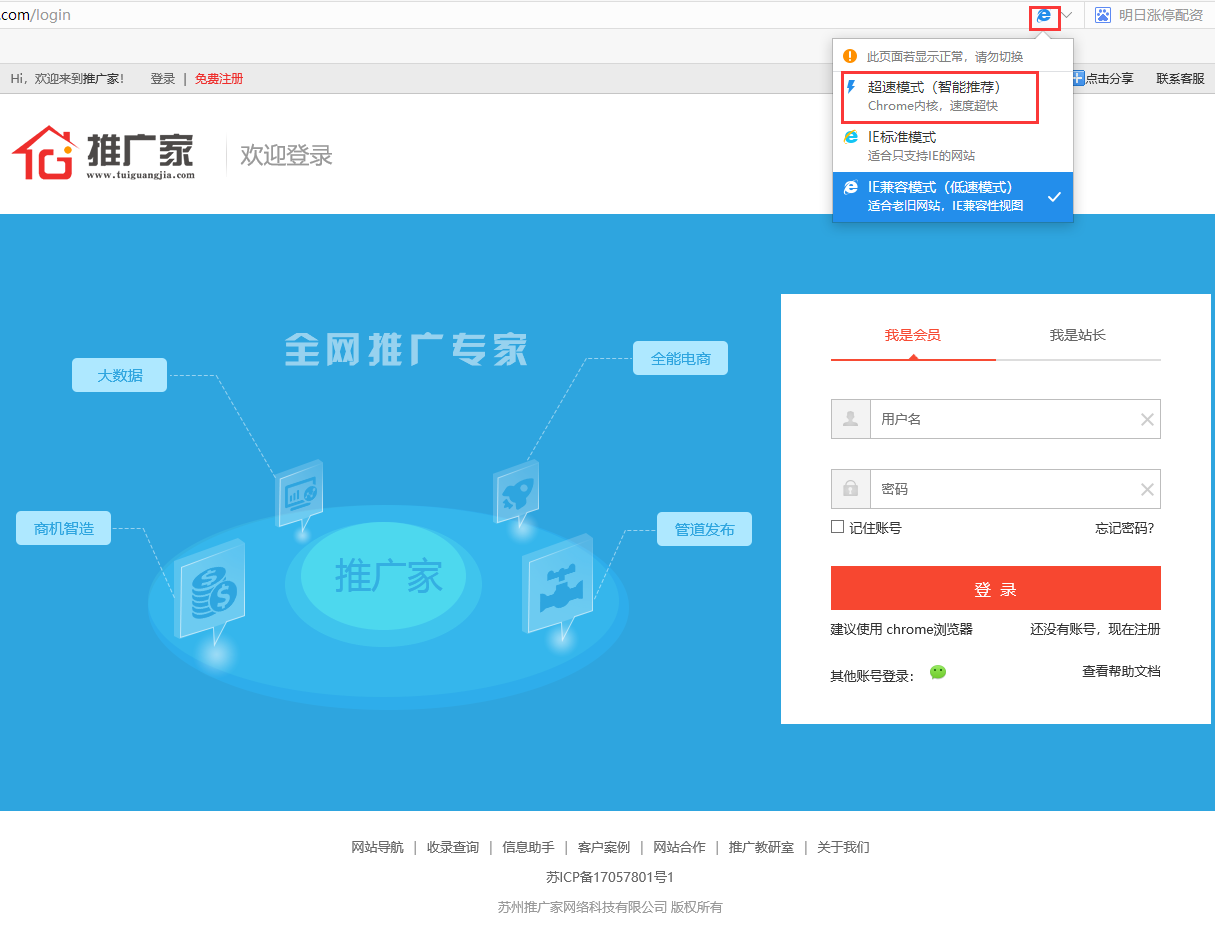The height and width of the screenshot is (939, 1215).
Task: Click the address bar URL text
Action: 35,15
